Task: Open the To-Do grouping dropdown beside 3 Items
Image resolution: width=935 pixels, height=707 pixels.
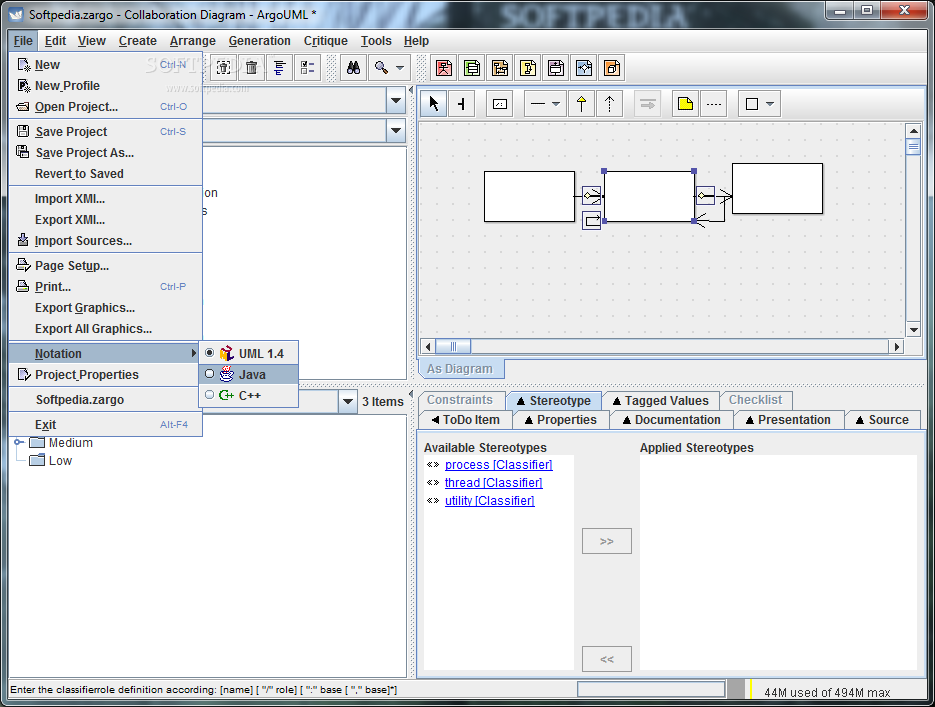Action: (x=348, y=401)
